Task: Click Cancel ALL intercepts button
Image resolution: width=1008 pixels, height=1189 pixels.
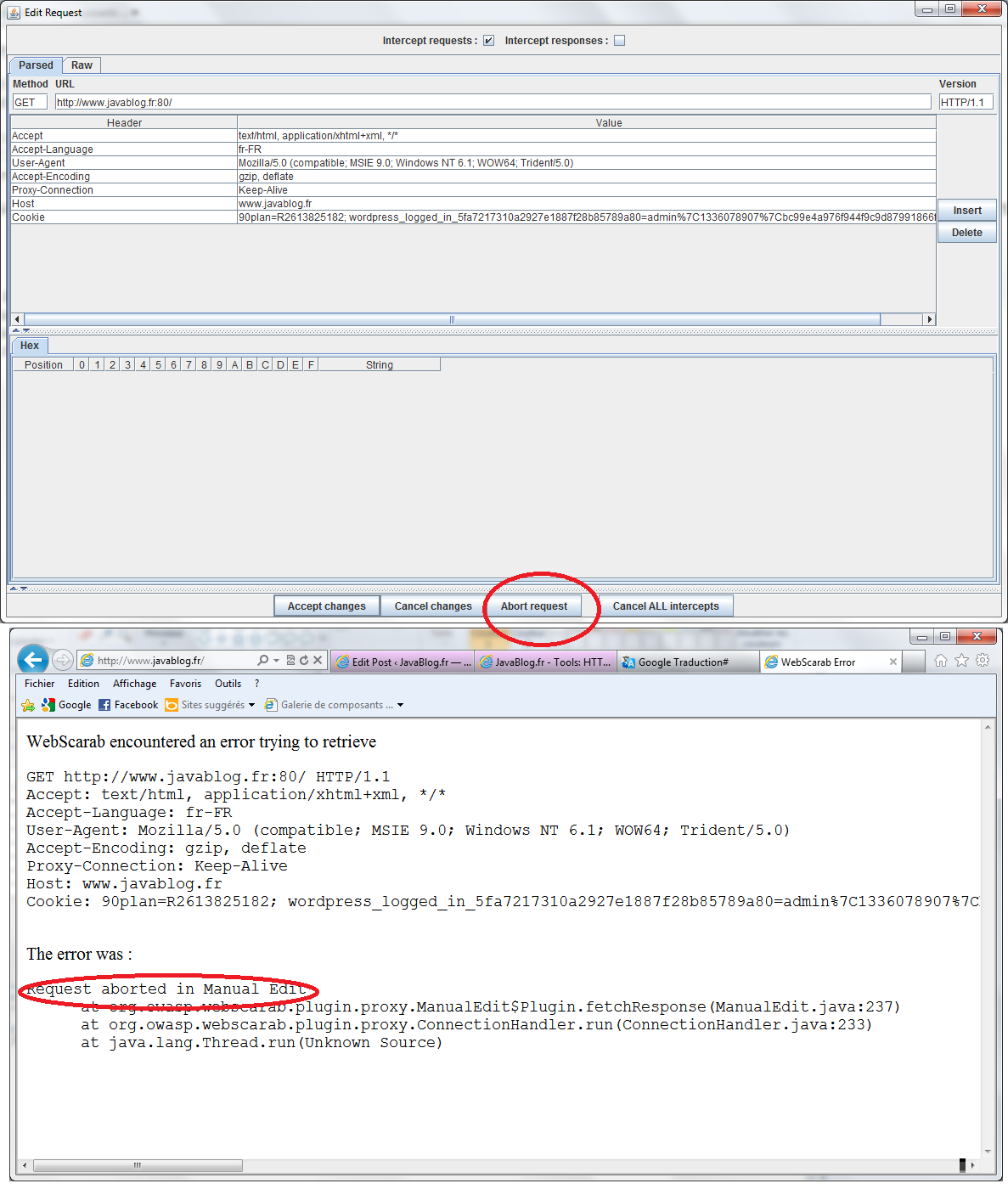Action: click(x=666, y=606)
